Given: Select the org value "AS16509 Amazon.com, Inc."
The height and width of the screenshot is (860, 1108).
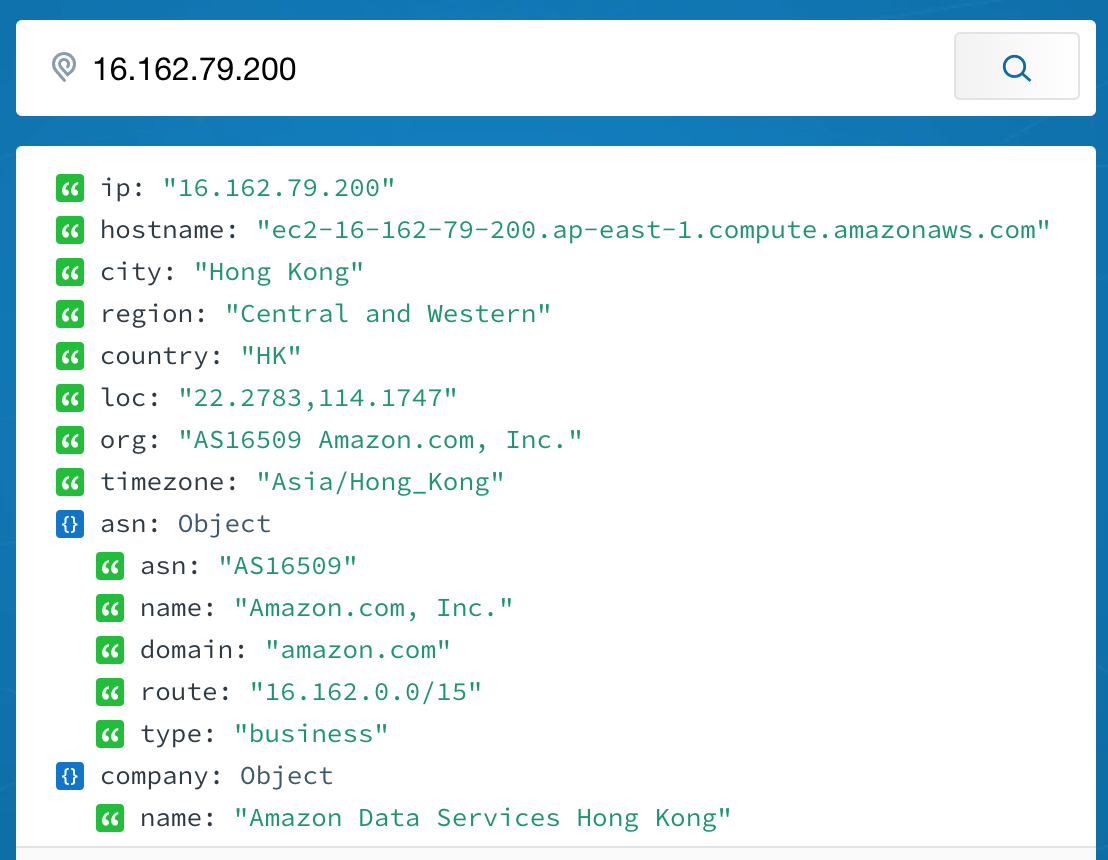Looking at the screenshot, I should point(380,440).
